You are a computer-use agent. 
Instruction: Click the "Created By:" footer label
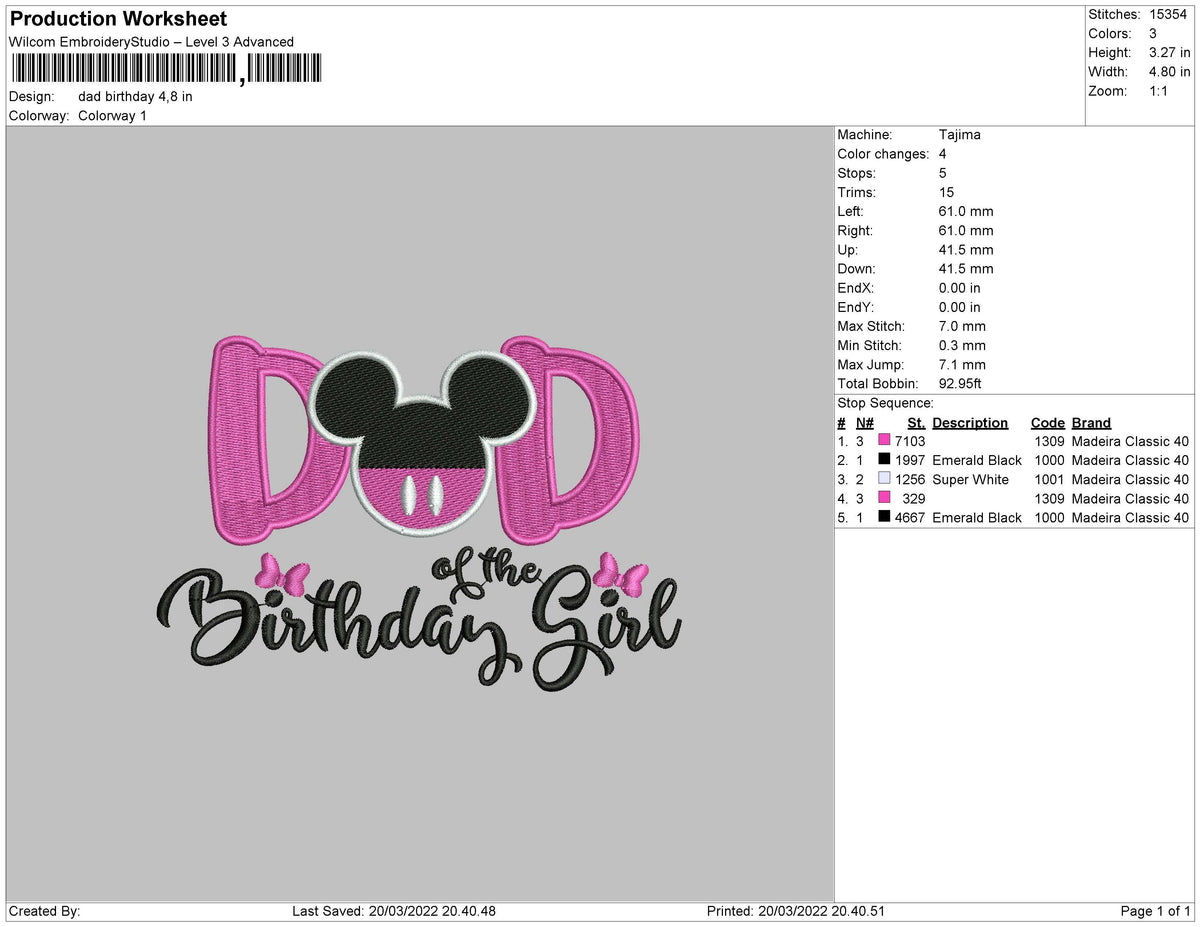click(x=44, y=911)
